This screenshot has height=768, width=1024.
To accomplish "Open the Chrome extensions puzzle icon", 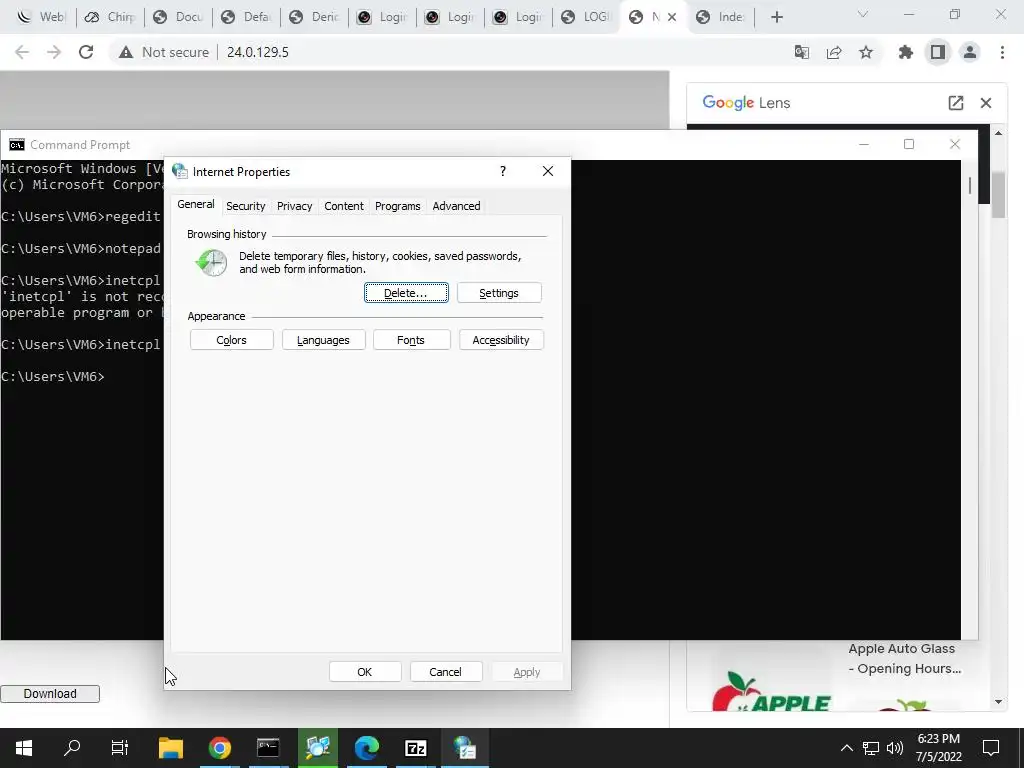I will click(x=906, y=52).
